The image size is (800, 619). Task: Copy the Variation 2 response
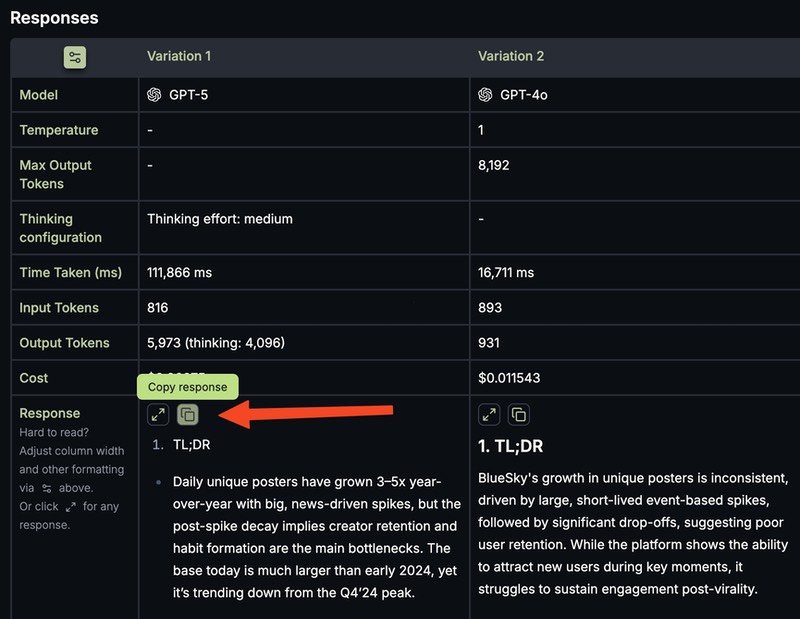[518, 414]
